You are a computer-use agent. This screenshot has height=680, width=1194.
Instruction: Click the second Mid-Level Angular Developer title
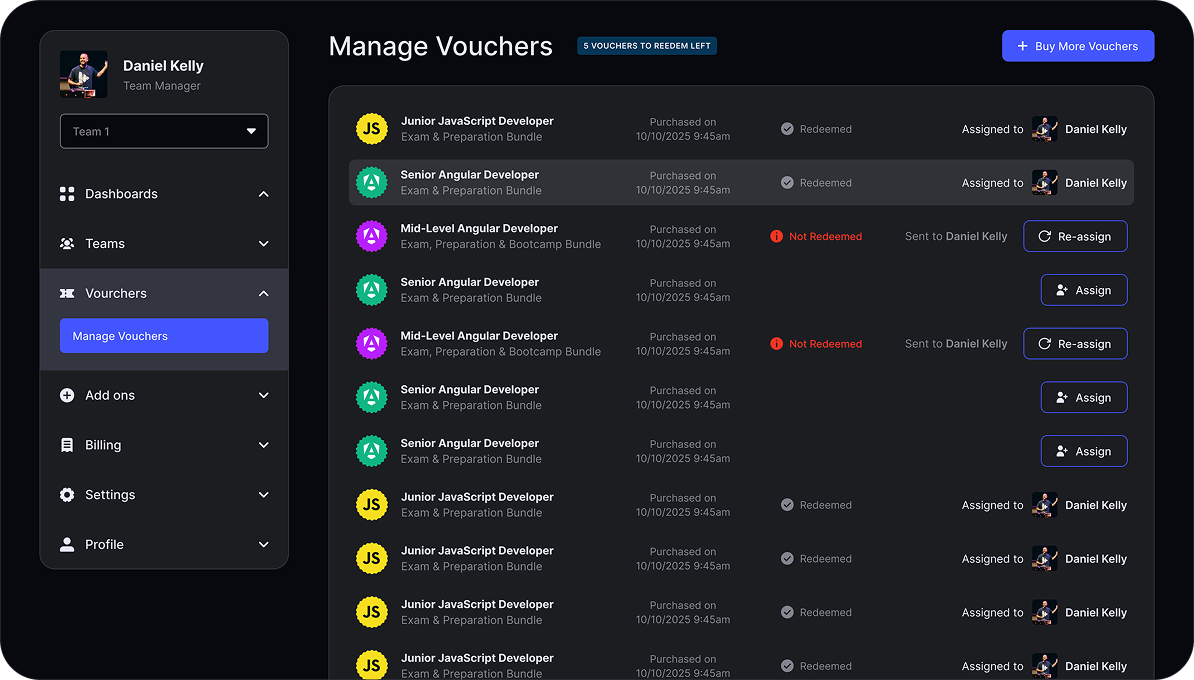[x=479, y=336]
